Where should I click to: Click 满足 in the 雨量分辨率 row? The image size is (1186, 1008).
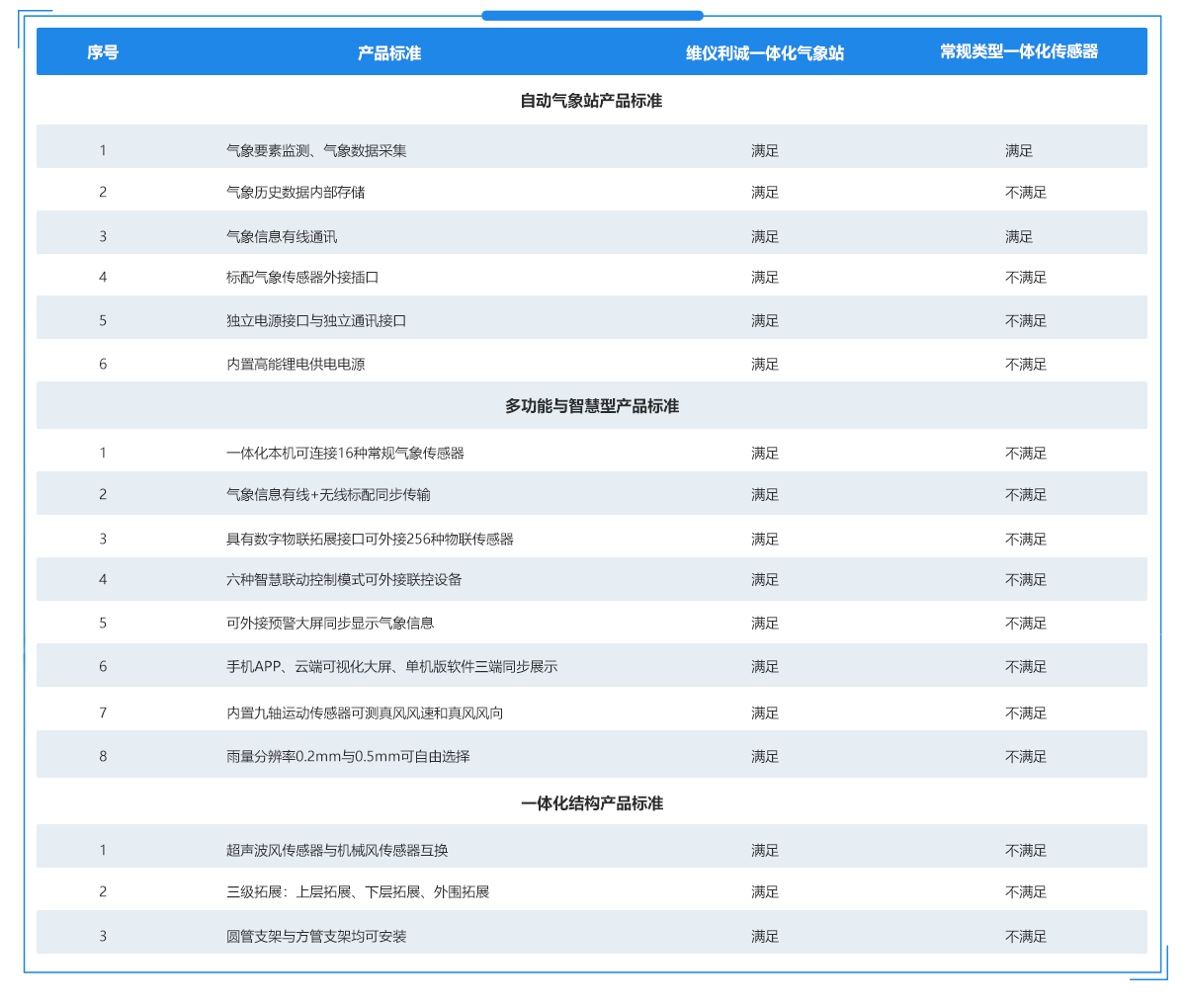(x=765, y=756)
